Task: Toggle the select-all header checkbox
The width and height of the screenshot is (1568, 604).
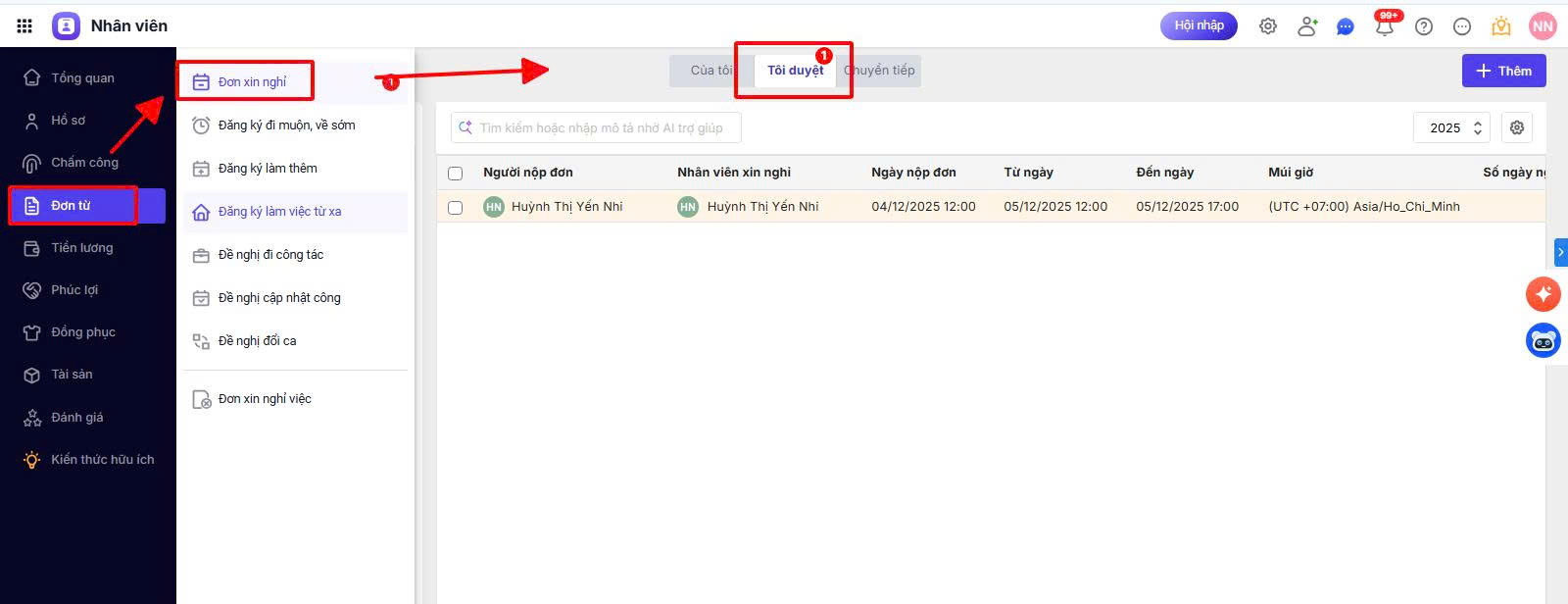Action: pos(455,173)
